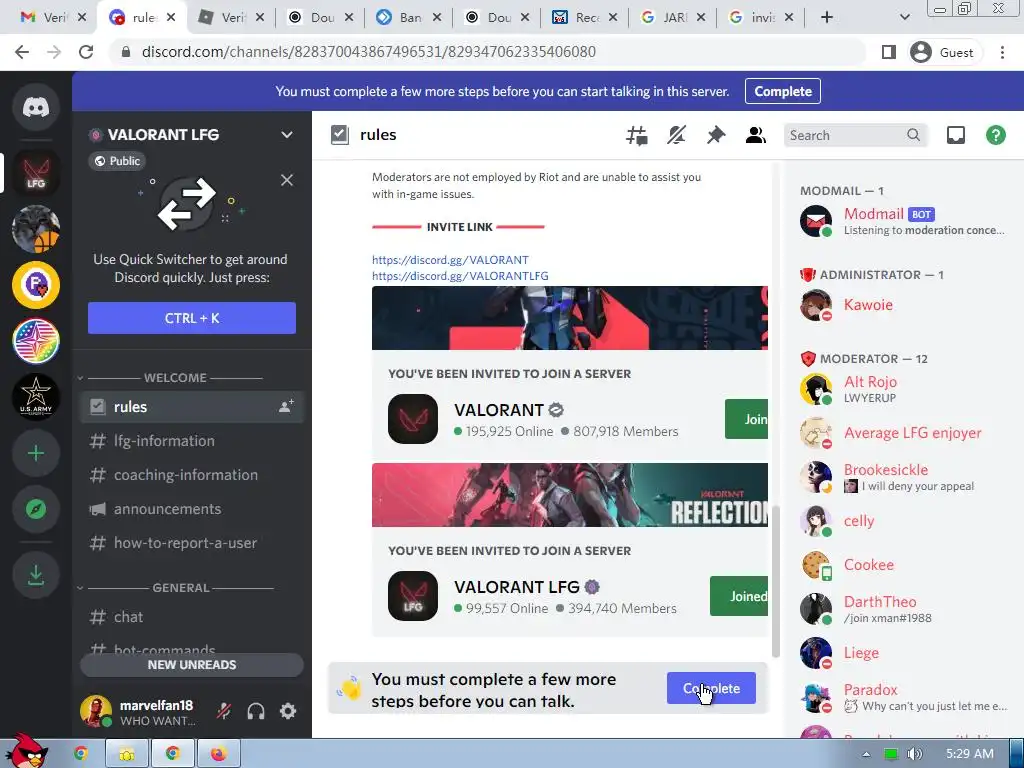Toggle microphone mute in user panel
This screenshot has width=1024, height=768.
[x=224, y=711]
